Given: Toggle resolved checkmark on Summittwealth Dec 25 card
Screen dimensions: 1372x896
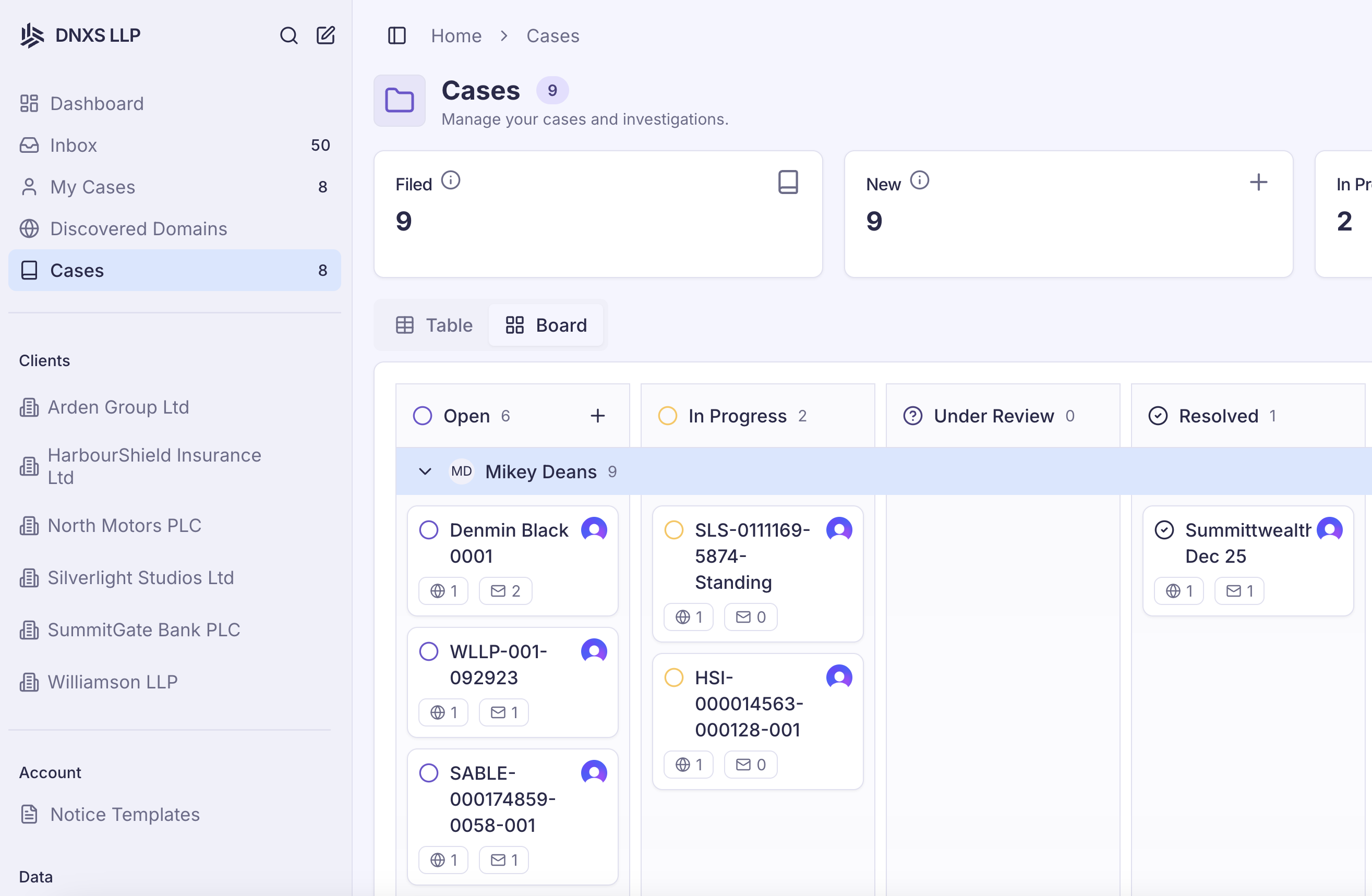Looking at the screenshot, I should 1164,529.
